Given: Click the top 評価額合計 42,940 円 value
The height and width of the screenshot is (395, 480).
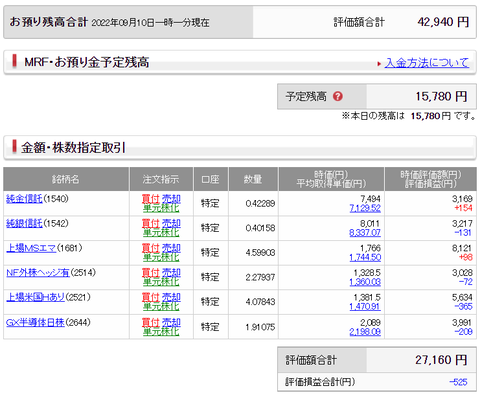Looking at the screenshot, I should click(x=443, y=22).
